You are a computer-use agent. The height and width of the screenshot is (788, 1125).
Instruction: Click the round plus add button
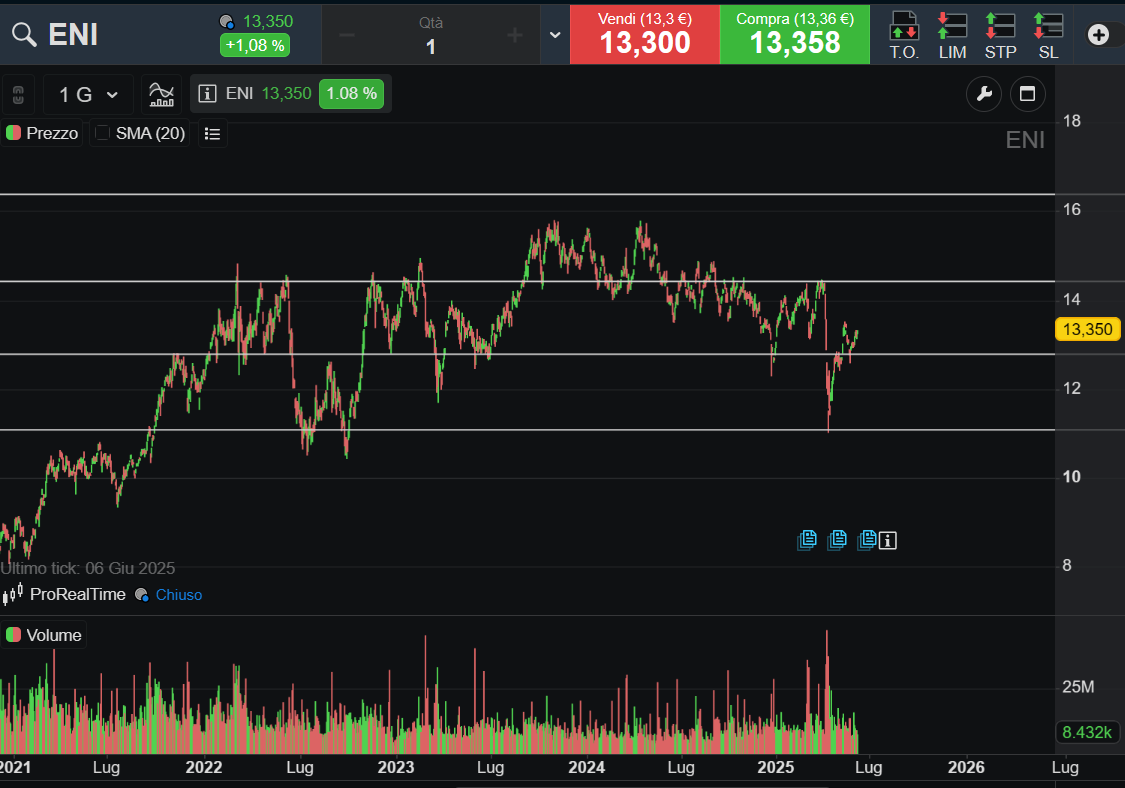1098,34
